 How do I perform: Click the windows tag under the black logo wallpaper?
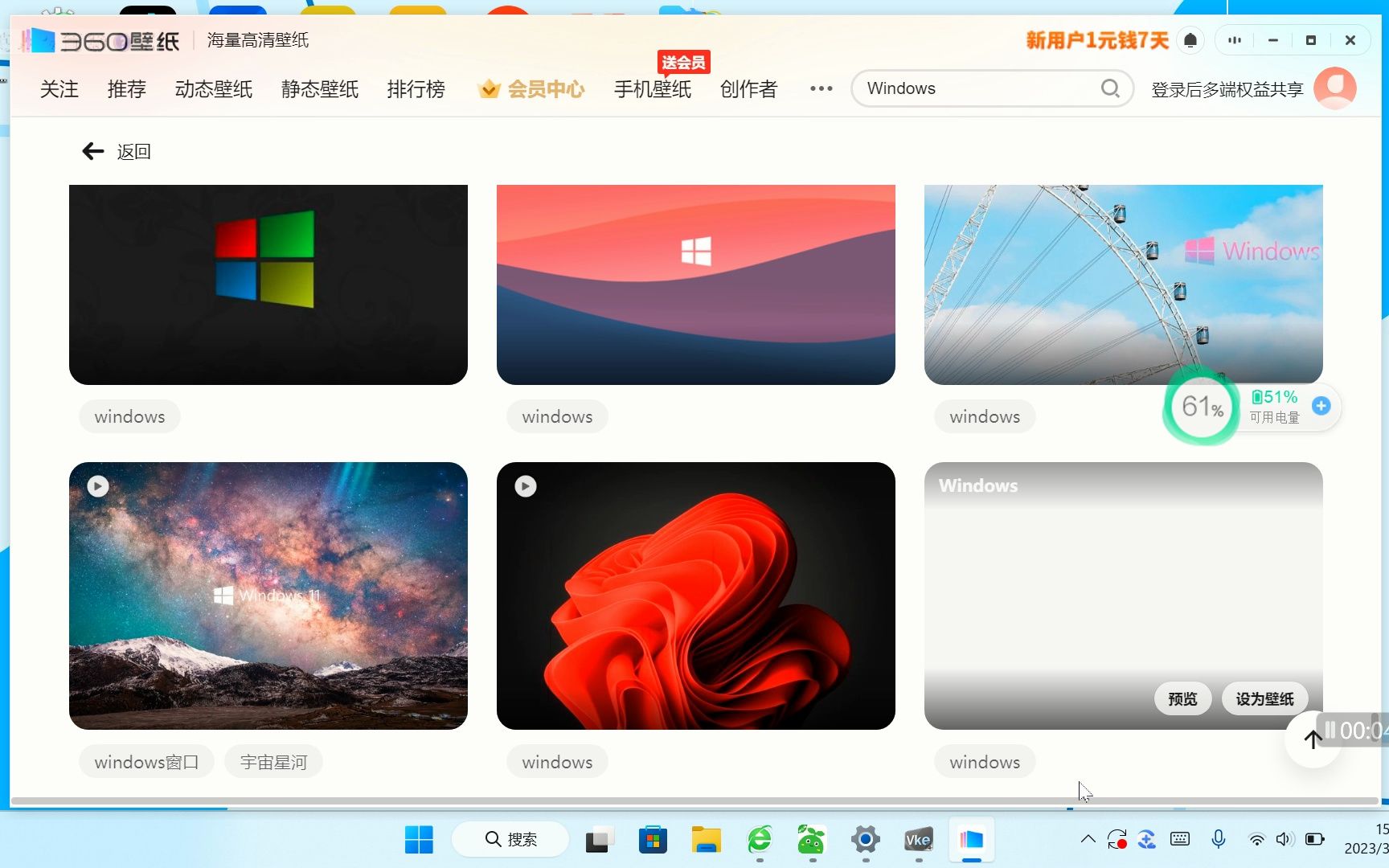pyautogui.click(x=129, y=416)
